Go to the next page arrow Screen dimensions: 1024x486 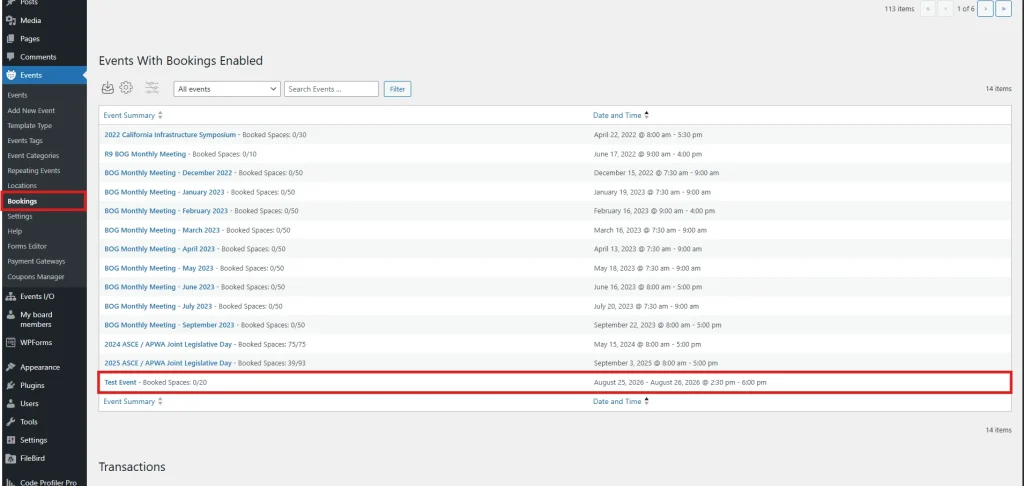(985, 8)
